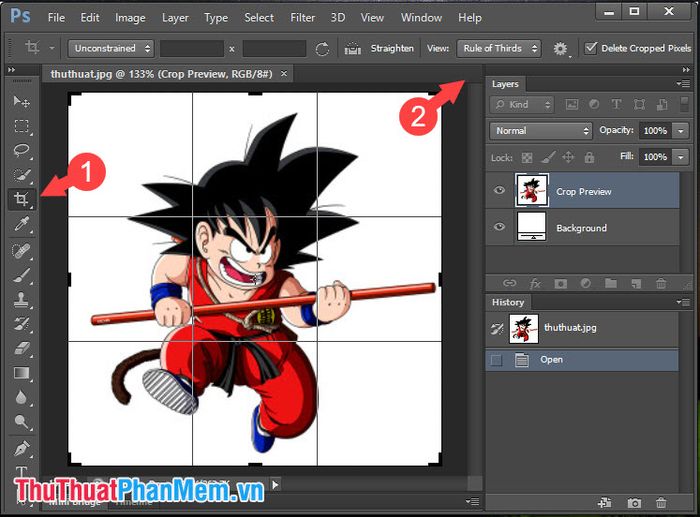Open the Unconstrained aspect ratio dropdown
This screenshot has width=700, height=517.
111,48
